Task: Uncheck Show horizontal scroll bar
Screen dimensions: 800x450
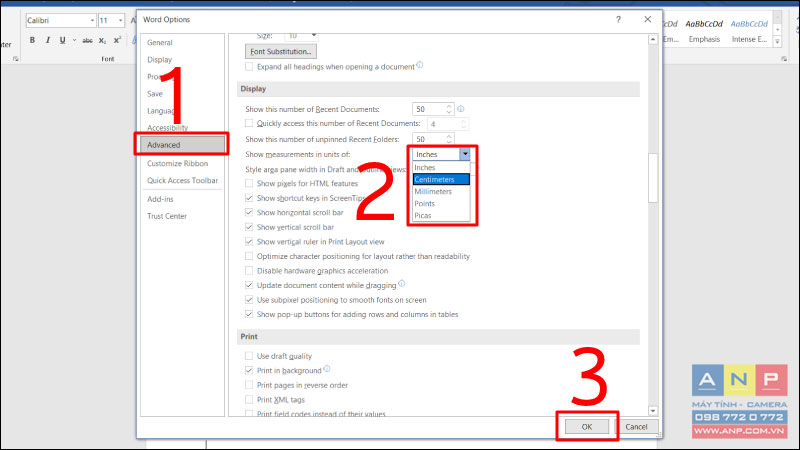Action: (249, 212)
